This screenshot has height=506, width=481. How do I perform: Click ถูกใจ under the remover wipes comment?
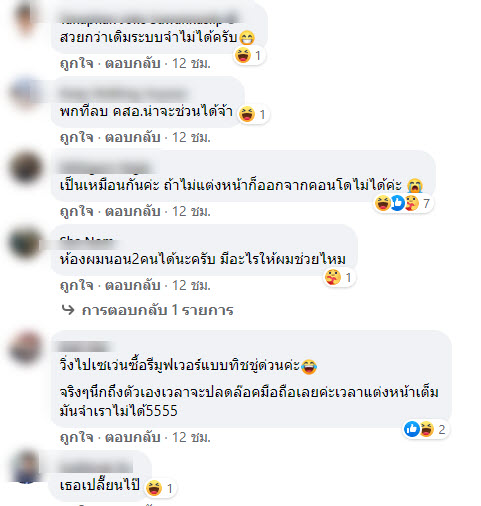coord(77,437)
